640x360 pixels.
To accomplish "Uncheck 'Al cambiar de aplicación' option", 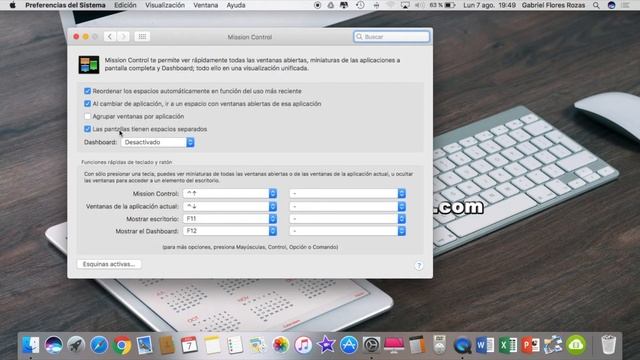I will (x=87, y=104).
